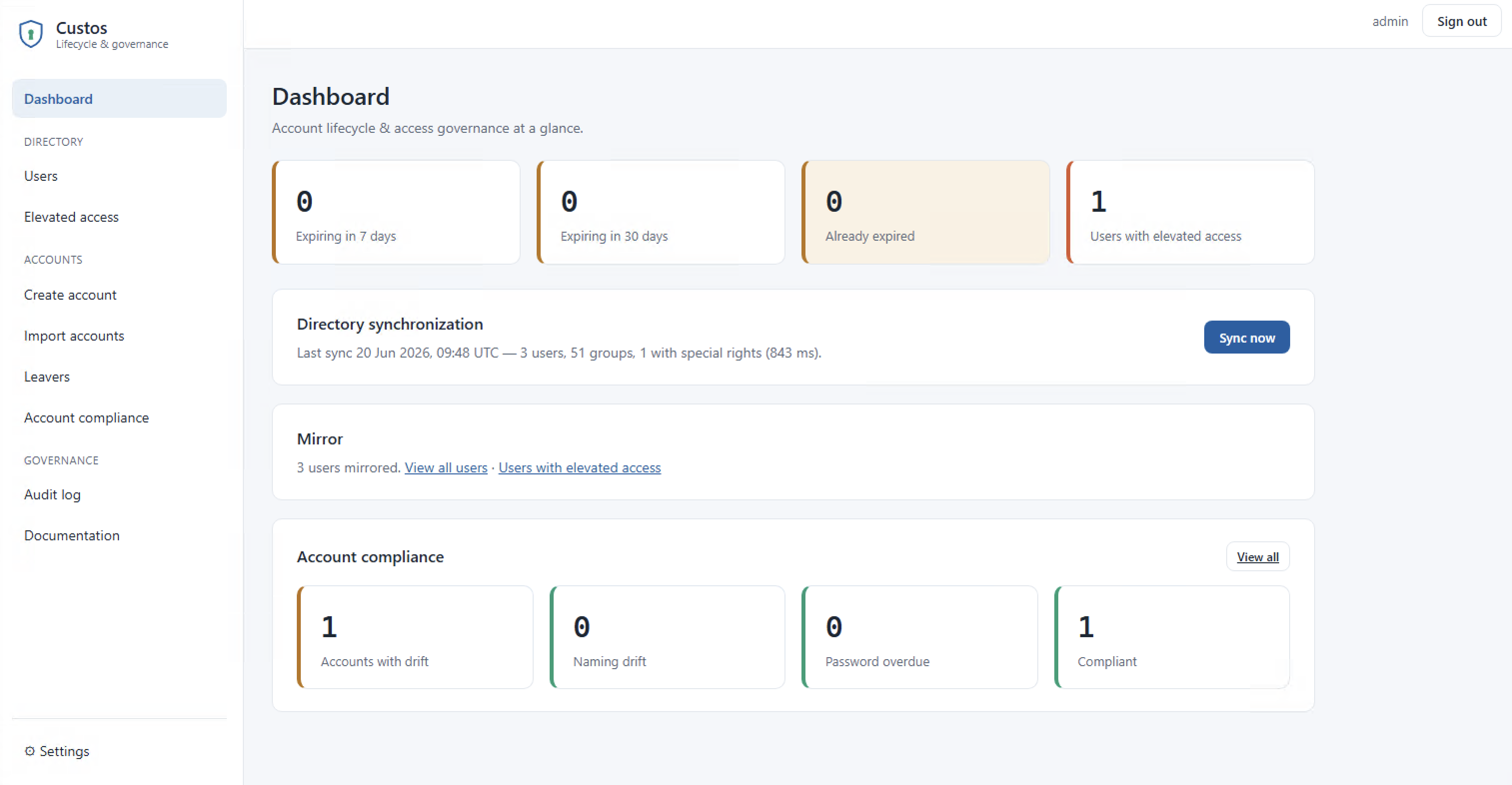
Task: Click the Custos app name text
Action: point(81,27)
